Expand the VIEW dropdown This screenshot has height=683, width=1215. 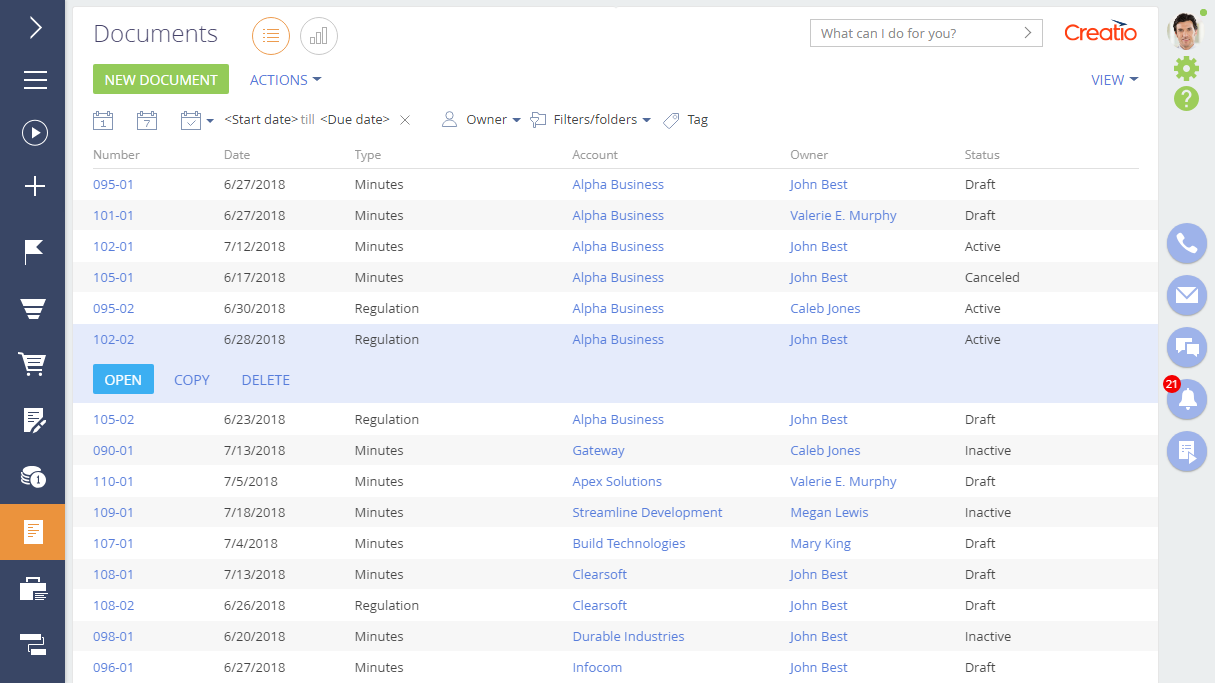click(1114, 80)
